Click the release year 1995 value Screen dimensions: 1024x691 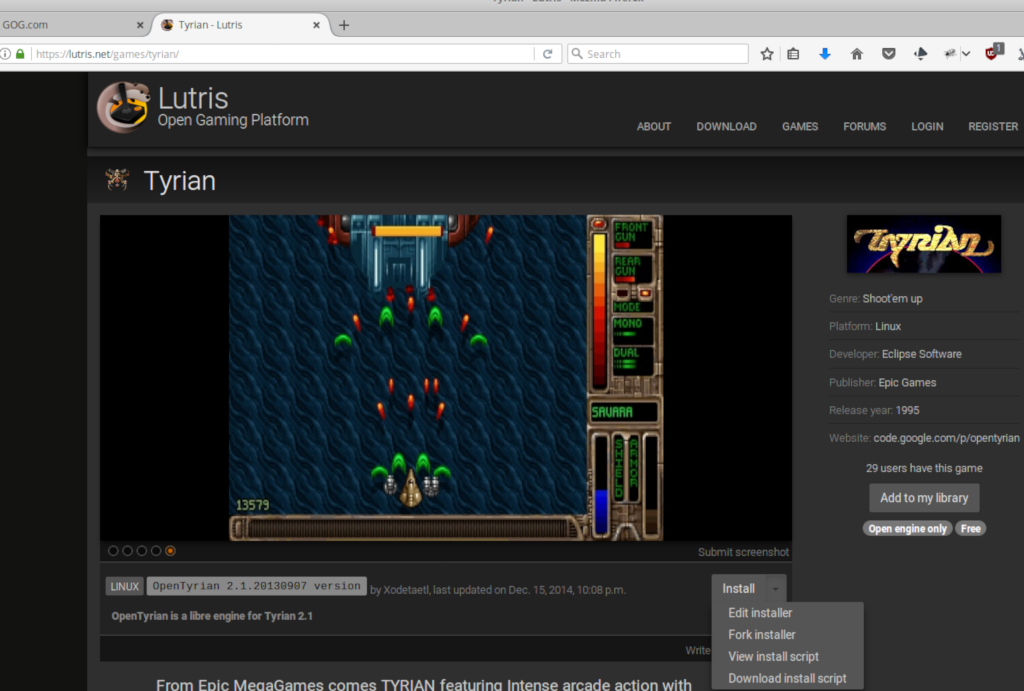(x=907, y=410)
